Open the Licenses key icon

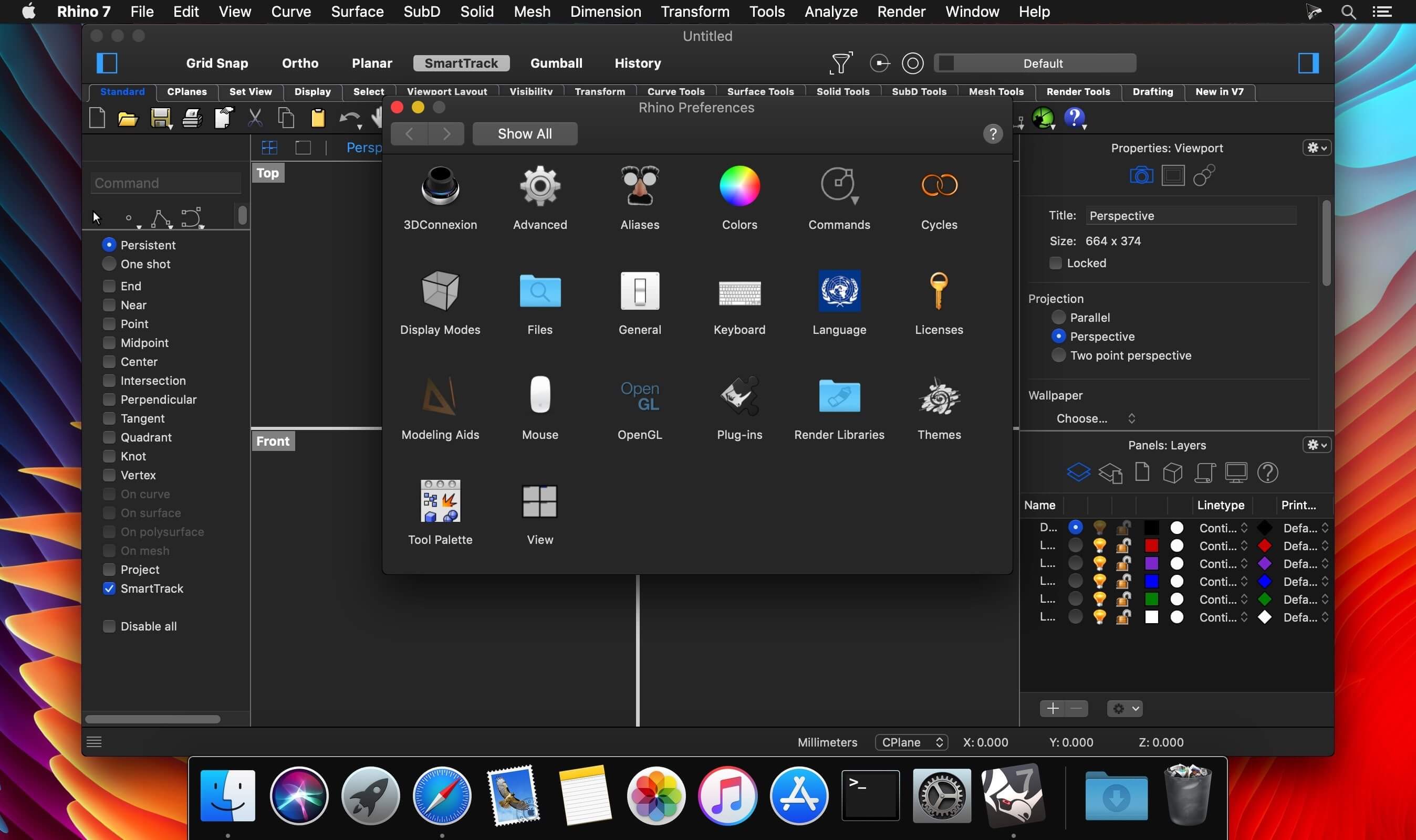pyautogui.click(x=939, y=303)
